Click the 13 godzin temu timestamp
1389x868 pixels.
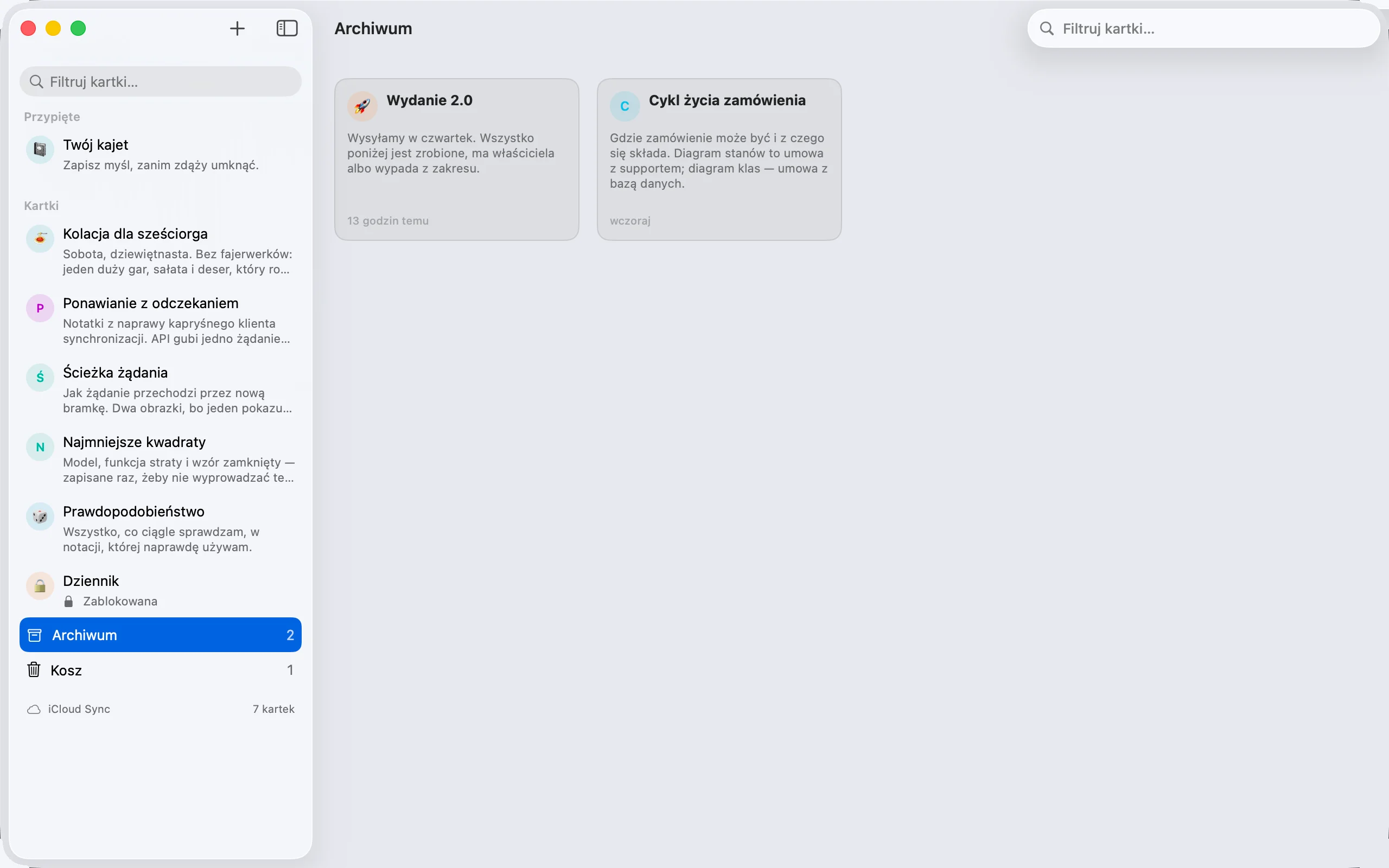click(388, 220)
